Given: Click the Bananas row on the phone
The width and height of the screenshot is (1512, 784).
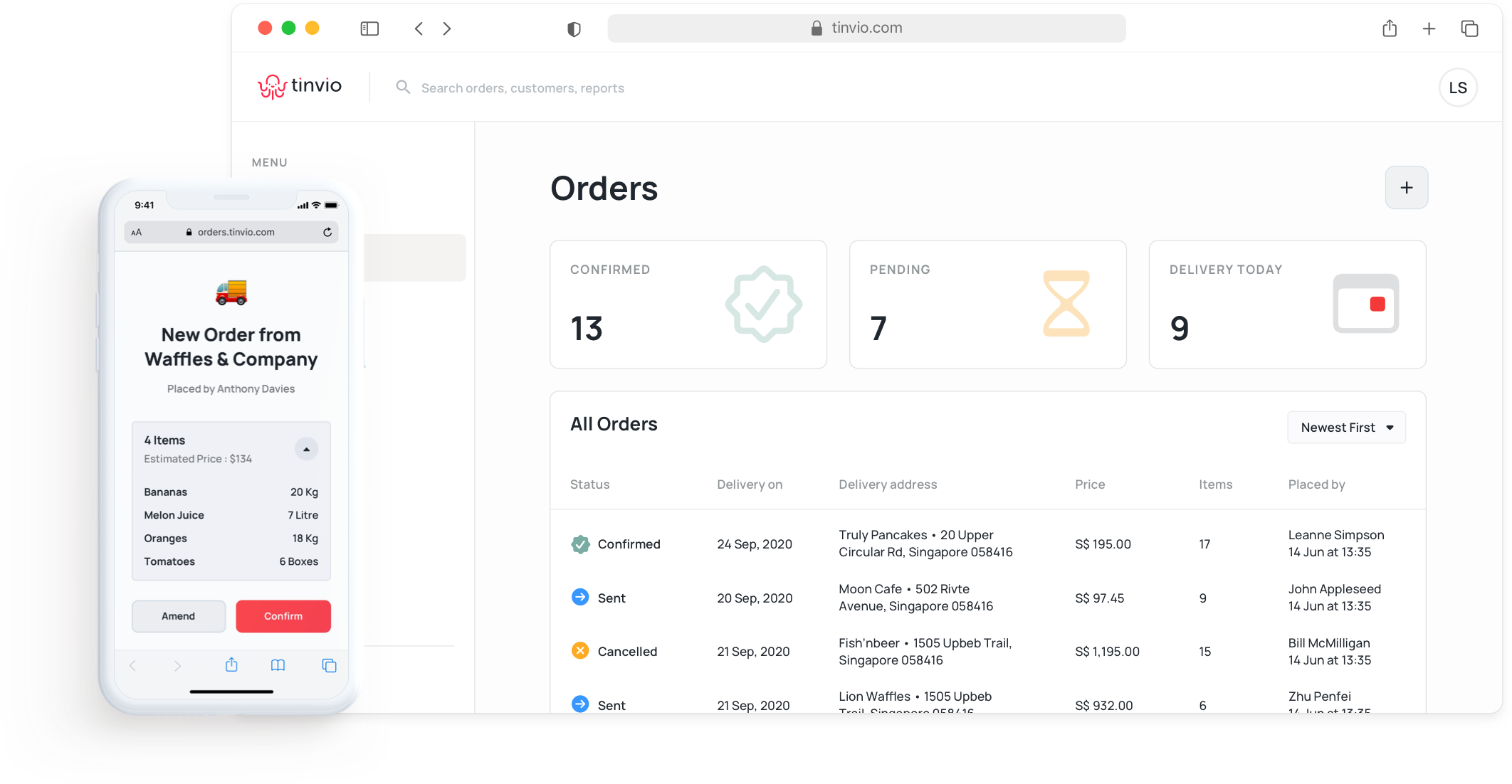Looking at the screenshot, I should pyautogui.click(x=231, y=492).
